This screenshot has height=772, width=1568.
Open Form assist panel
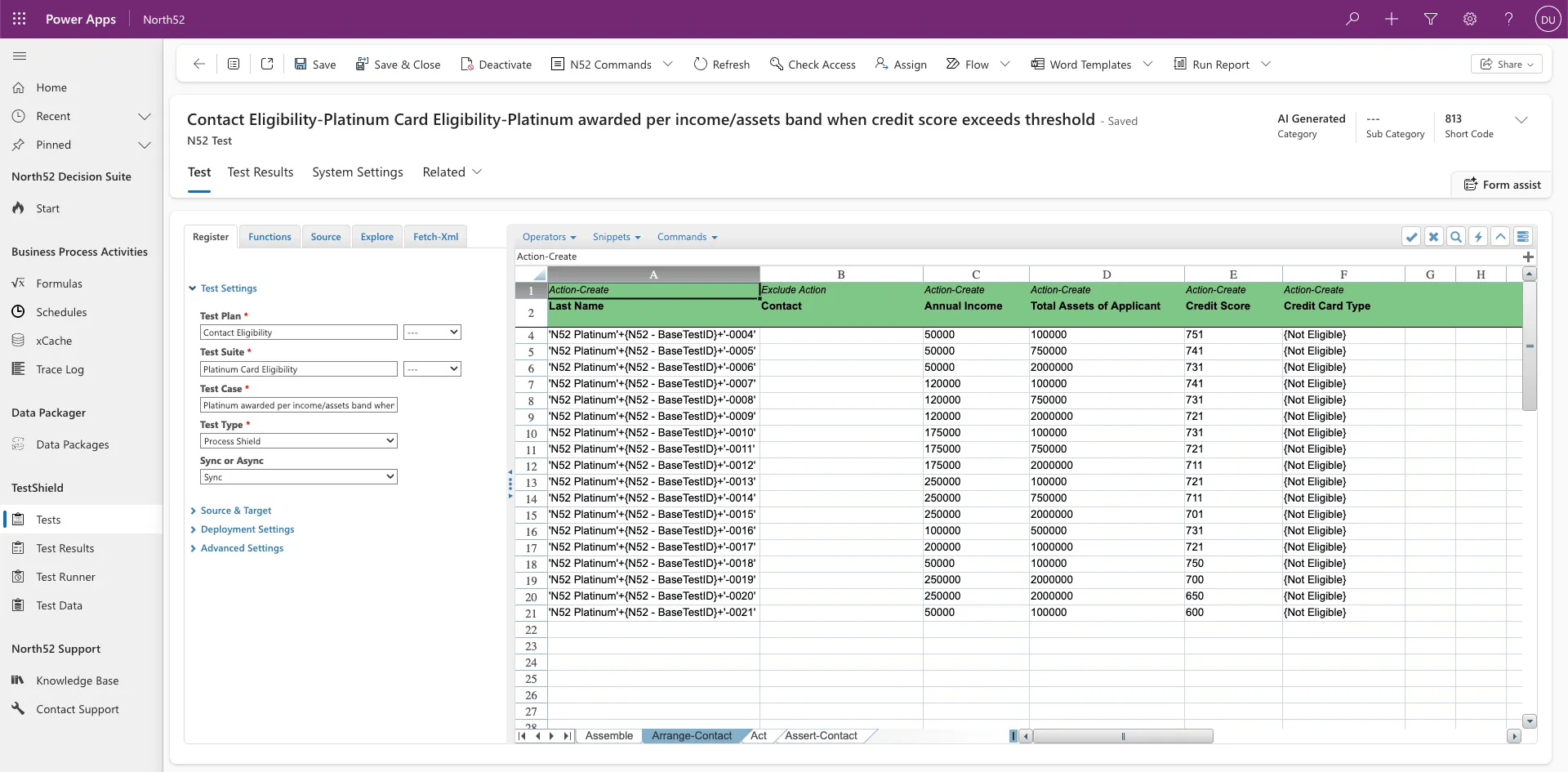pyautogui.click(x=1502, y=185)
